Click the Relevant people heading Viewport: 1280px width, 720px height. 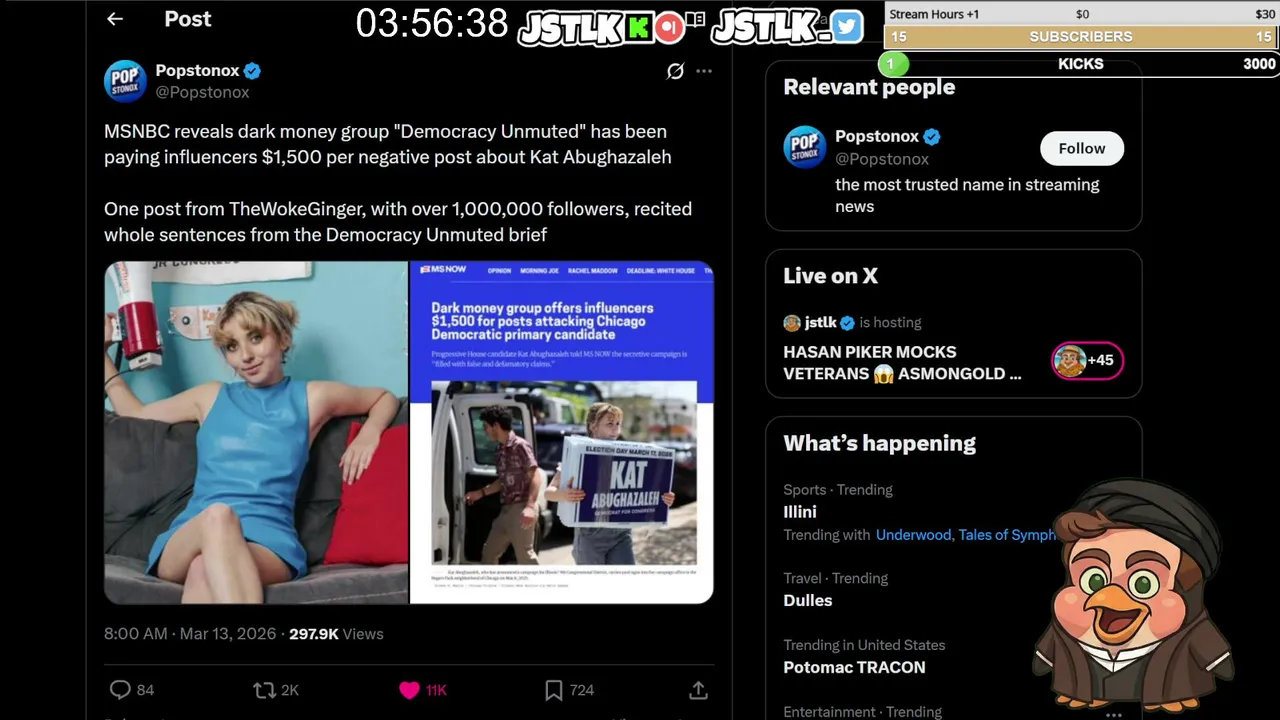(x=869, y=88)
